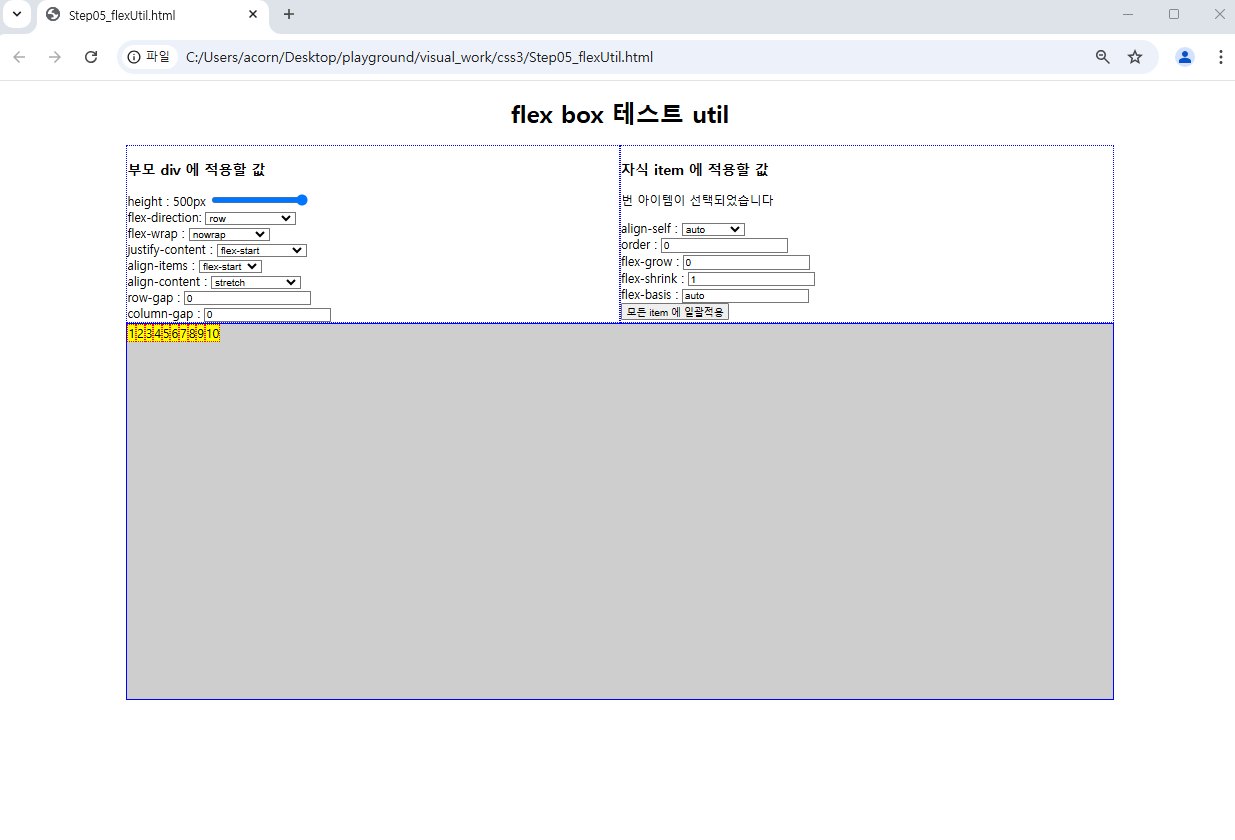Image resolution: width=1235 pixels, height=840 pixels.
Task: Open the tab search chevron
Action: (16, 14)
